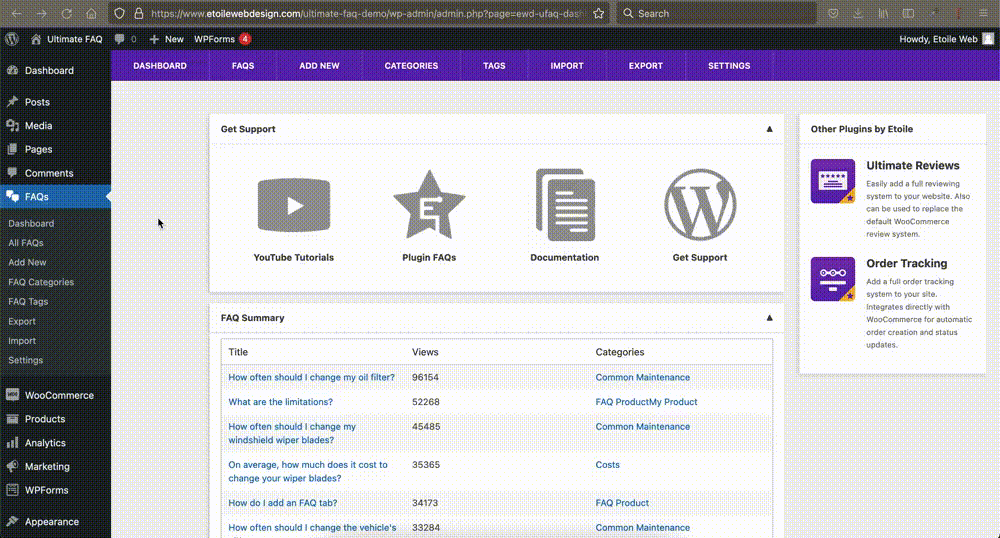Open the comments bubble in admin bar
Viewport: 1000px width, 538px height.
coord(119,39)
